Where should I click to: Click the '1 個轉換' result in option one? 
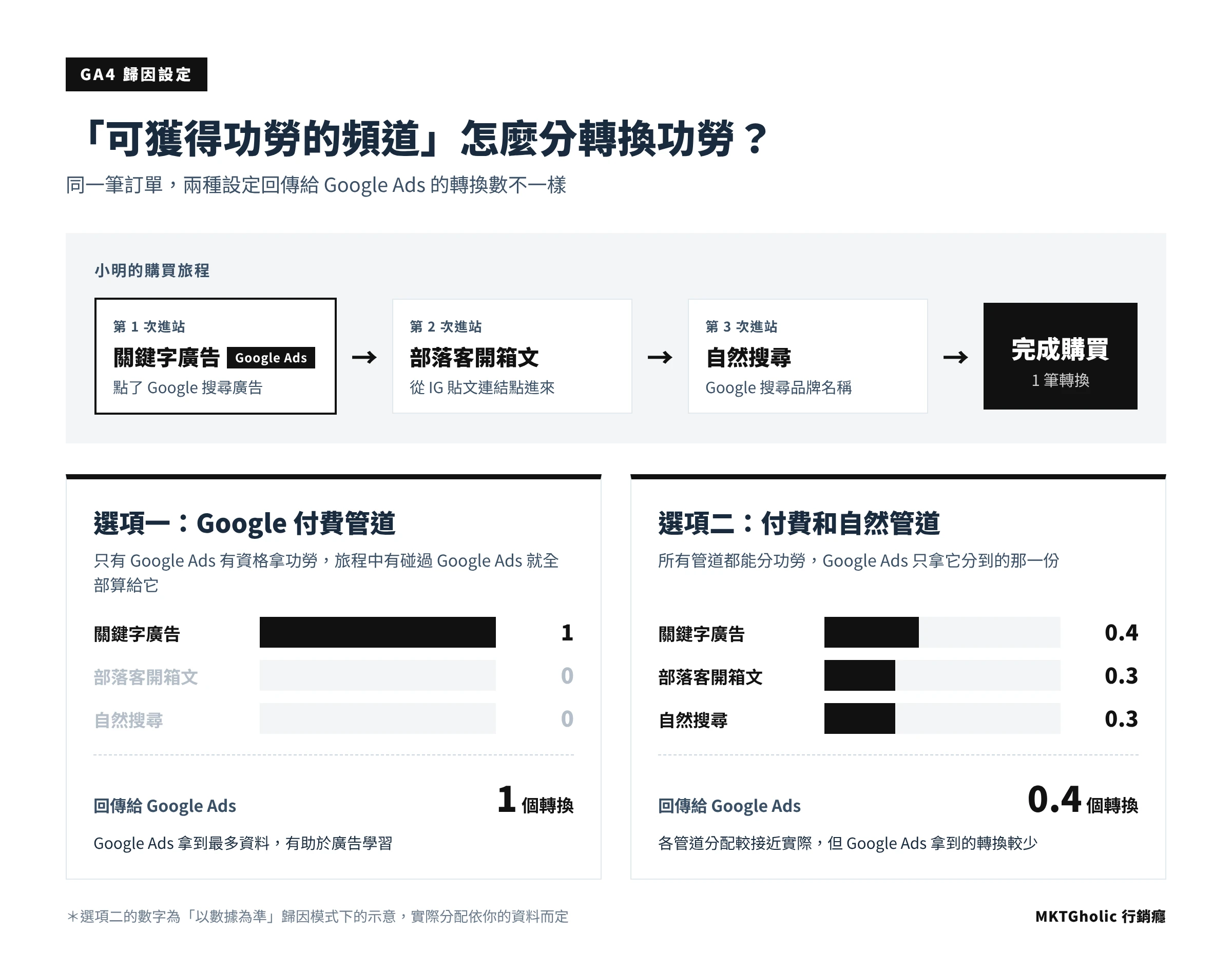point(535,800)
